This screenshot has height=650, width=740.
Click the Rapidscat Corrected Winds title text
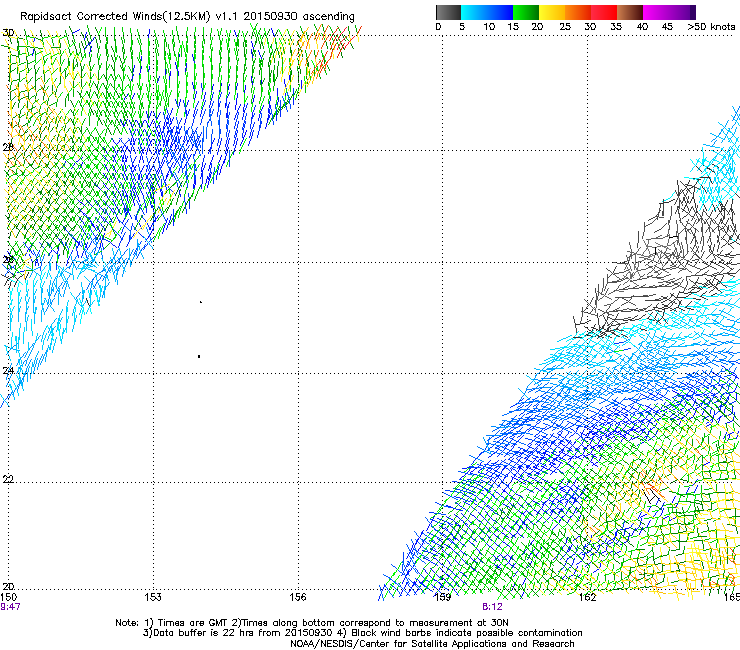(x=187, y=16)
